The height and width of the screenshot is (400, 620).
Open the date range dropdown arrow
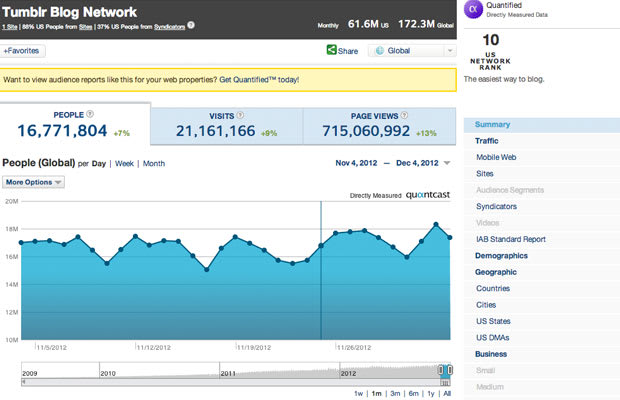click(447, 163)
